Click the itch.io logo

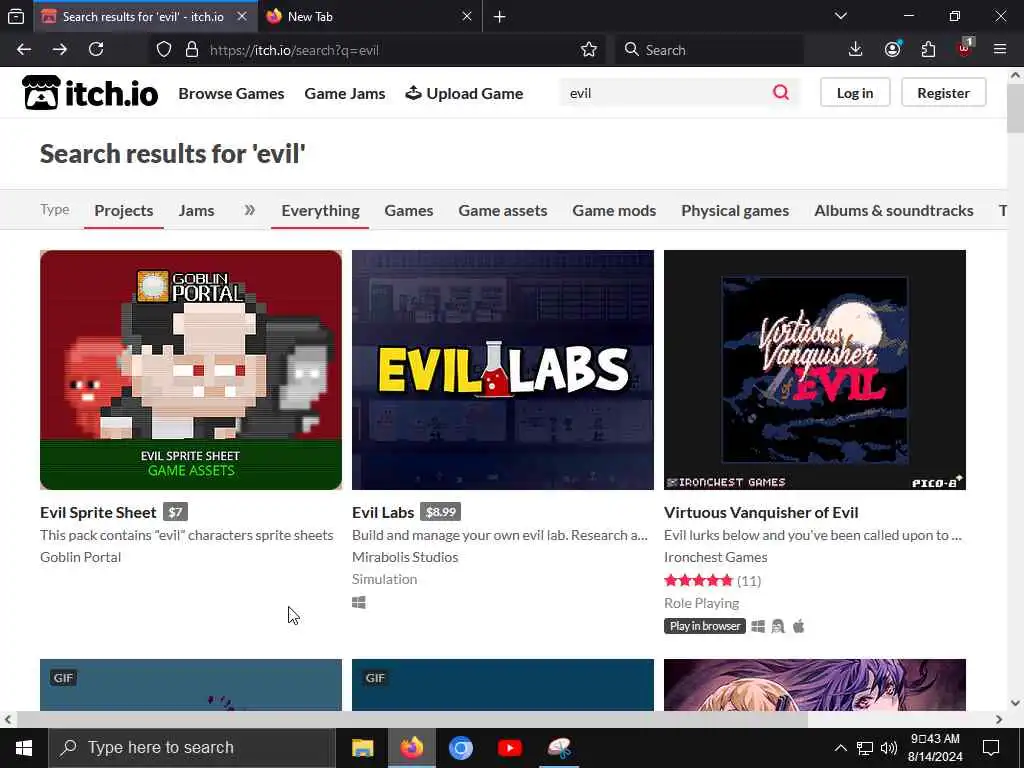pos(90,93)
